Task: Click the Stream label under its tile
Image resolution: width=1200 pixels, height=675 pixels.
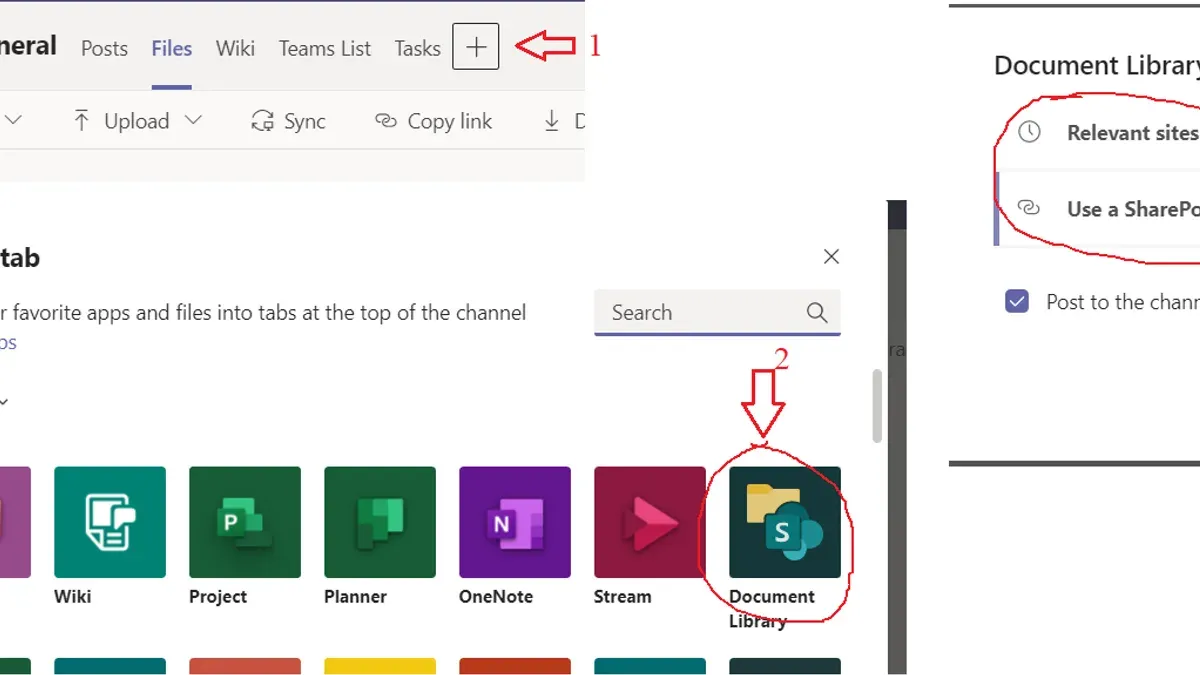Action: (x=622, y=597)
